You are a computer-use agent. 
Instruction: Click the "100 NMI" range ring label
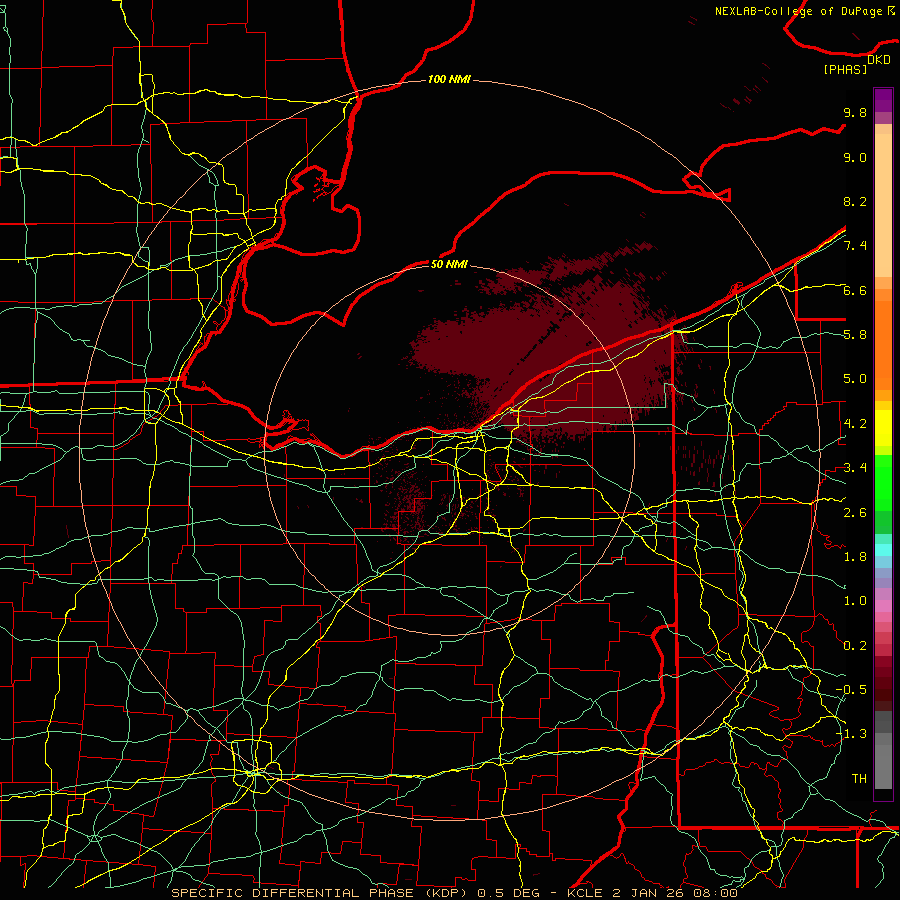(x=449, y=79)
